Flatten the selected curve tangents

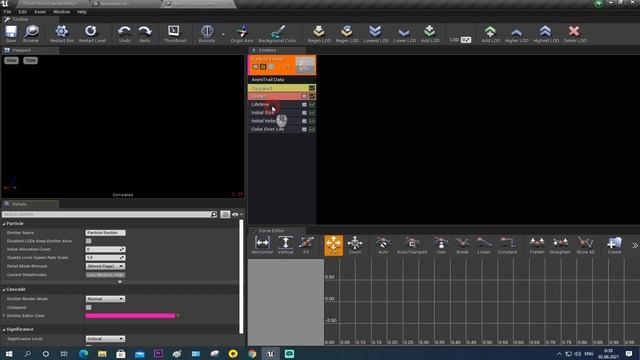537,245
